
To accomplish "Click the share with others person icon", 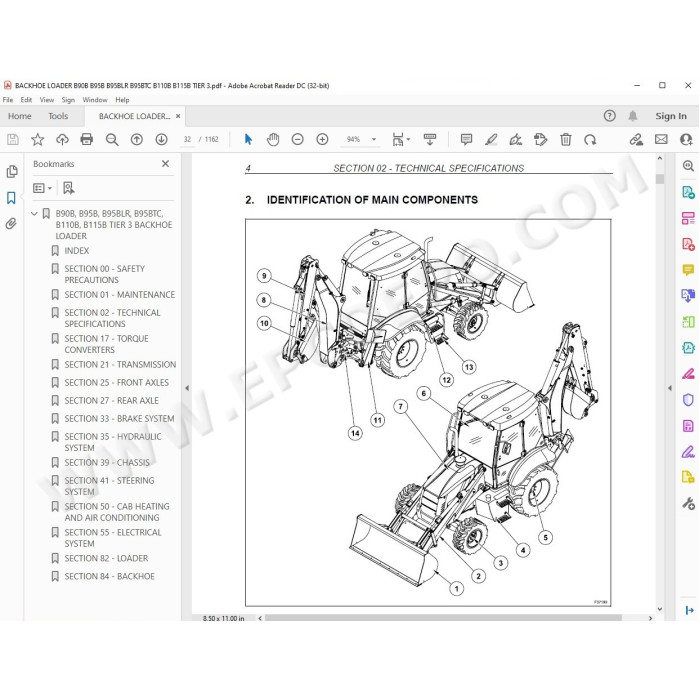I will (686, 140).
